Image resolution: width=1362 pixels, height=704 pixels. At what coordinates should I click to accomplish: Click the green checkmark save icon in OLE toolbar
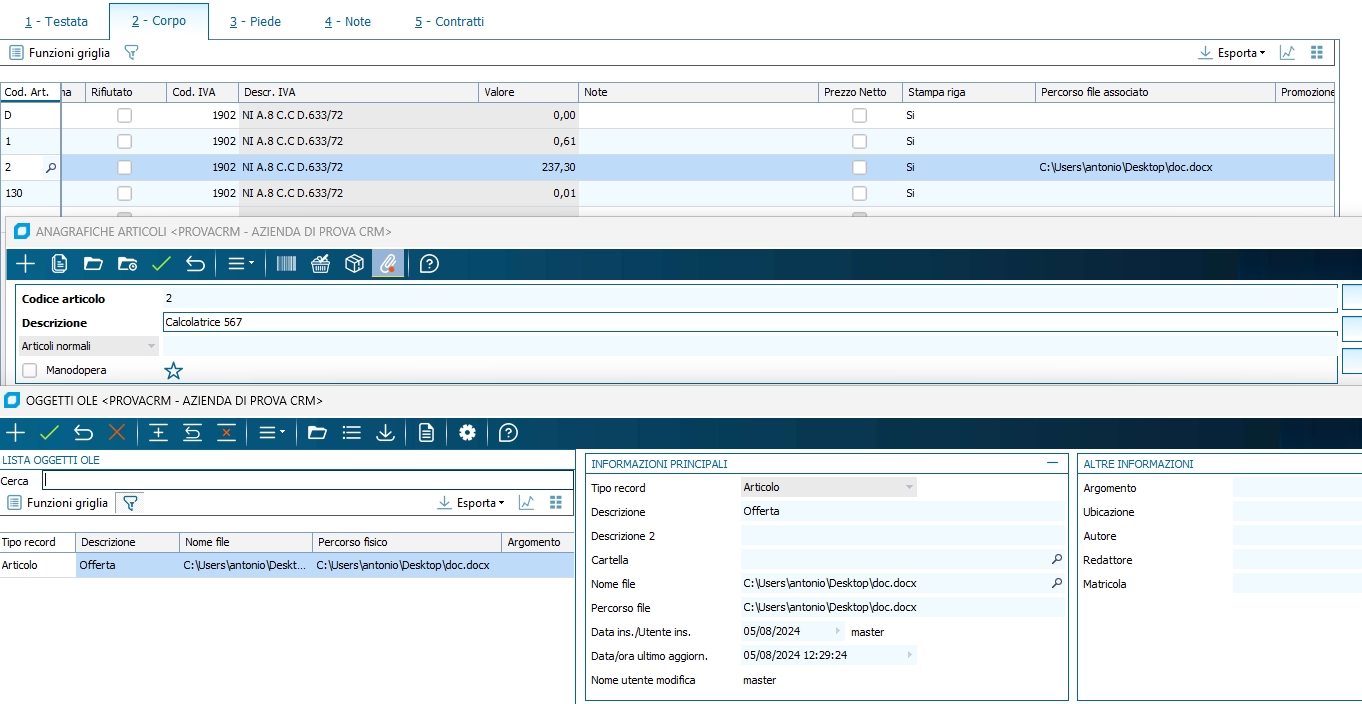(50, 433)
